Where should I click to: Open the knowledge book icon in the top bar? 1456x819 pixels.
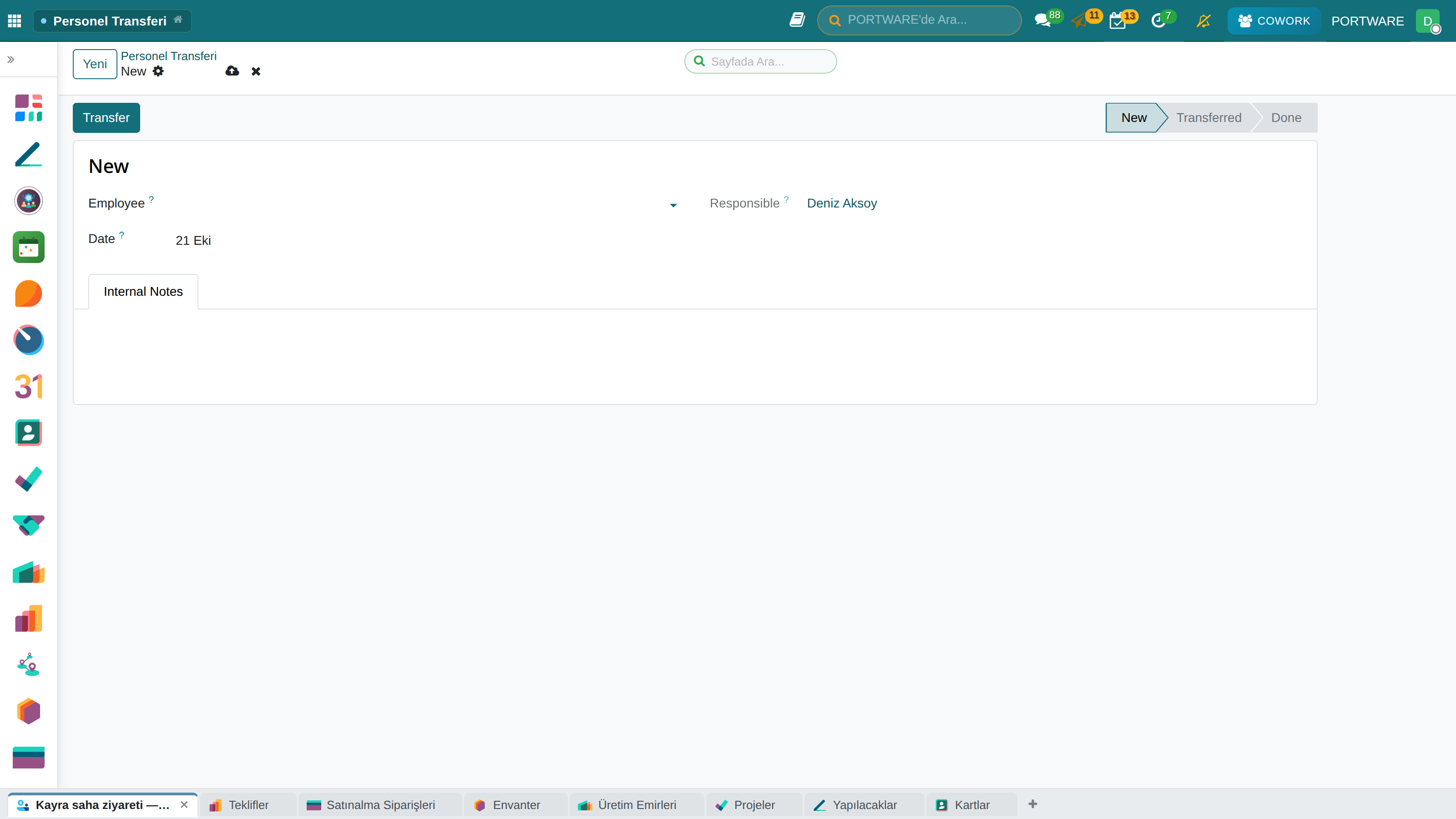click(x=797, y=20)
